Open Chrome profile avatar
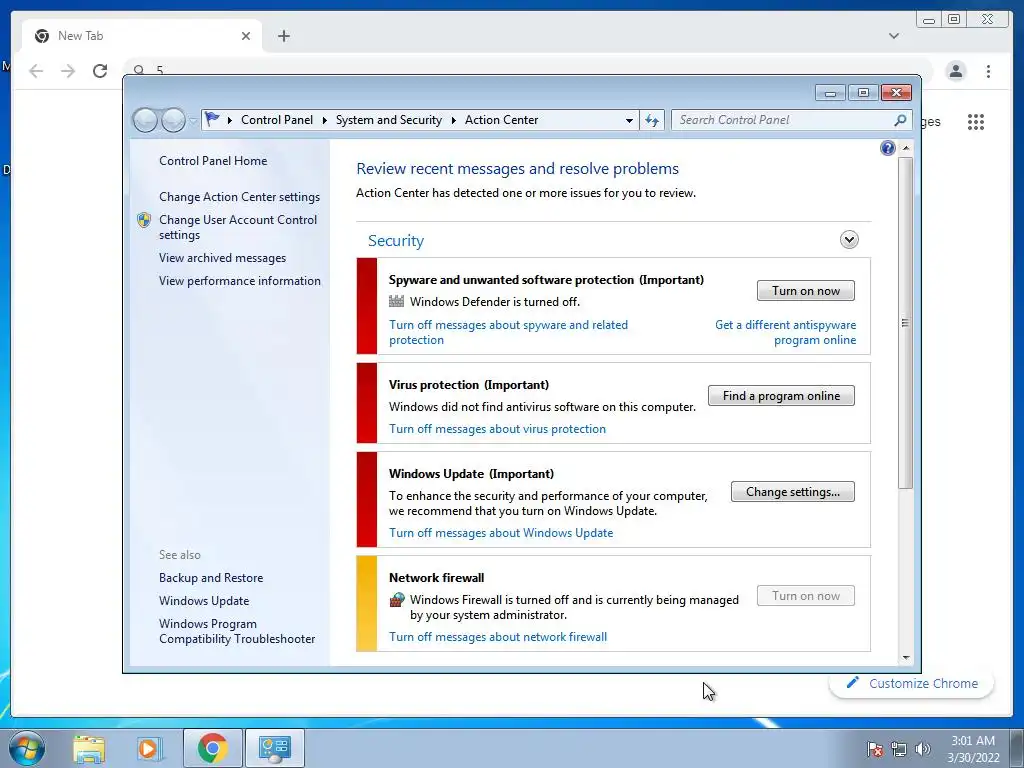Screen dimensions: 1024x768 click(955, 71)
